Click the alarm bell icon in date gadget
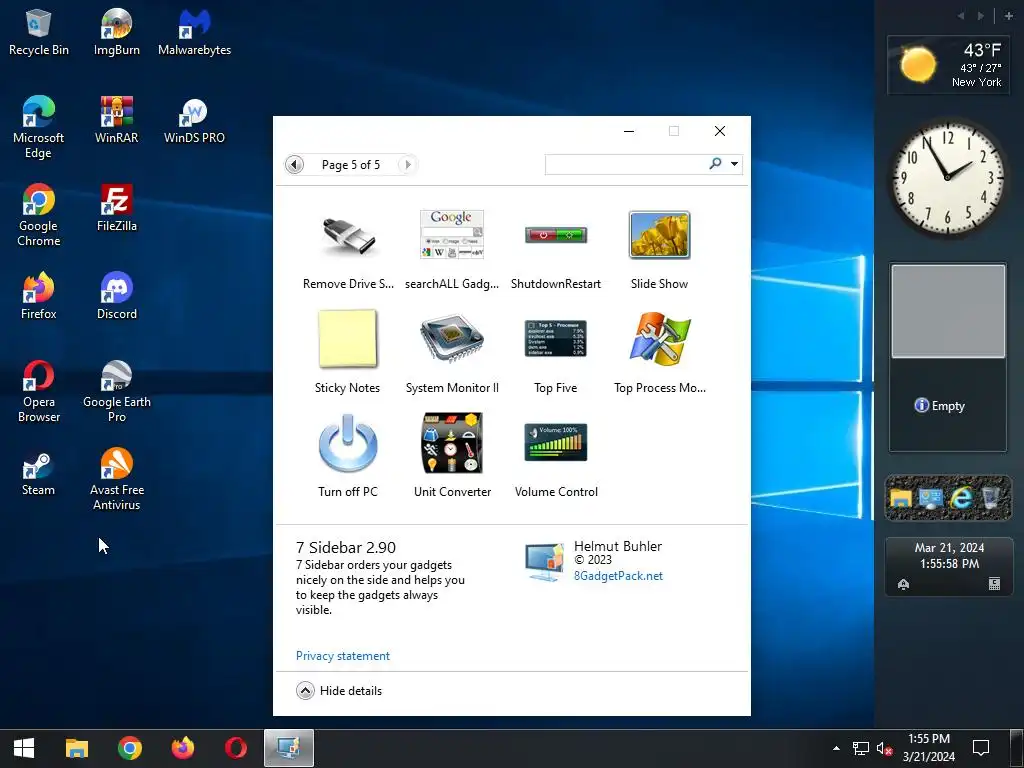Viewport: 1024px width, 768px height. point(903,584)
